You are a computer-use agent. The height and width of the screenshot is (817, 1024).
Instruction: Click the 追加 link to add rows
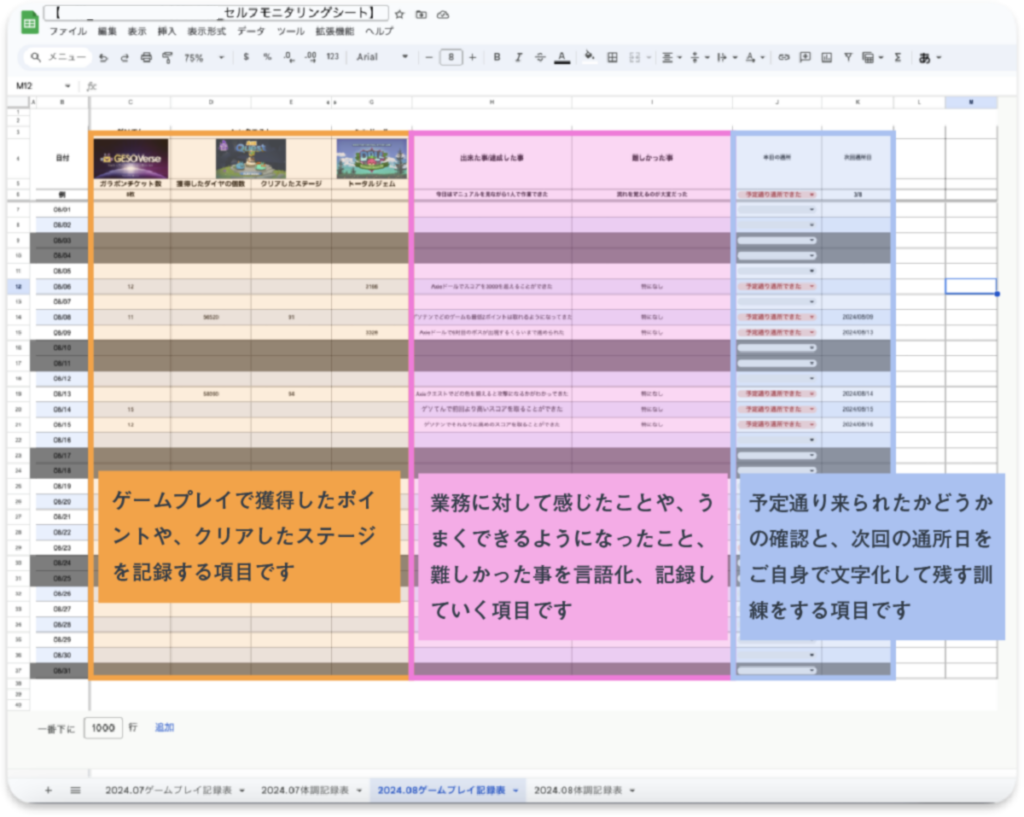click(x=164, y=727)
